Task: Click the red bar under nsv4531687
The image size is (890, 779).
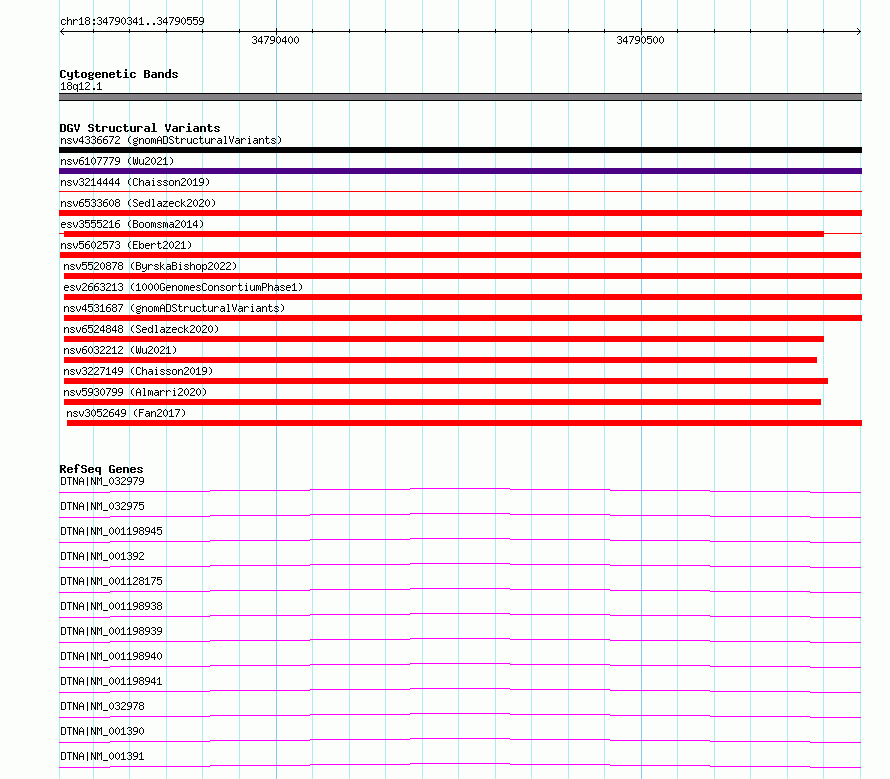Action: (463, 318)
